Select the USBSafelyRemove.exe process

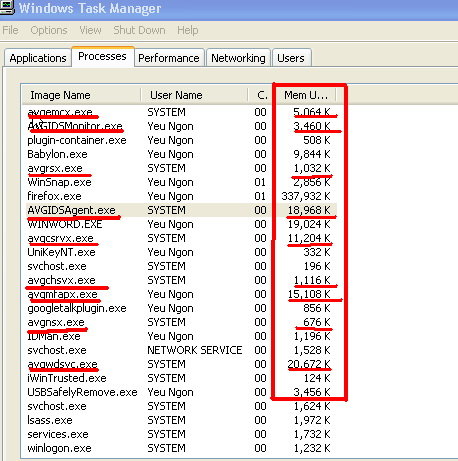click(x=180, y=392)
